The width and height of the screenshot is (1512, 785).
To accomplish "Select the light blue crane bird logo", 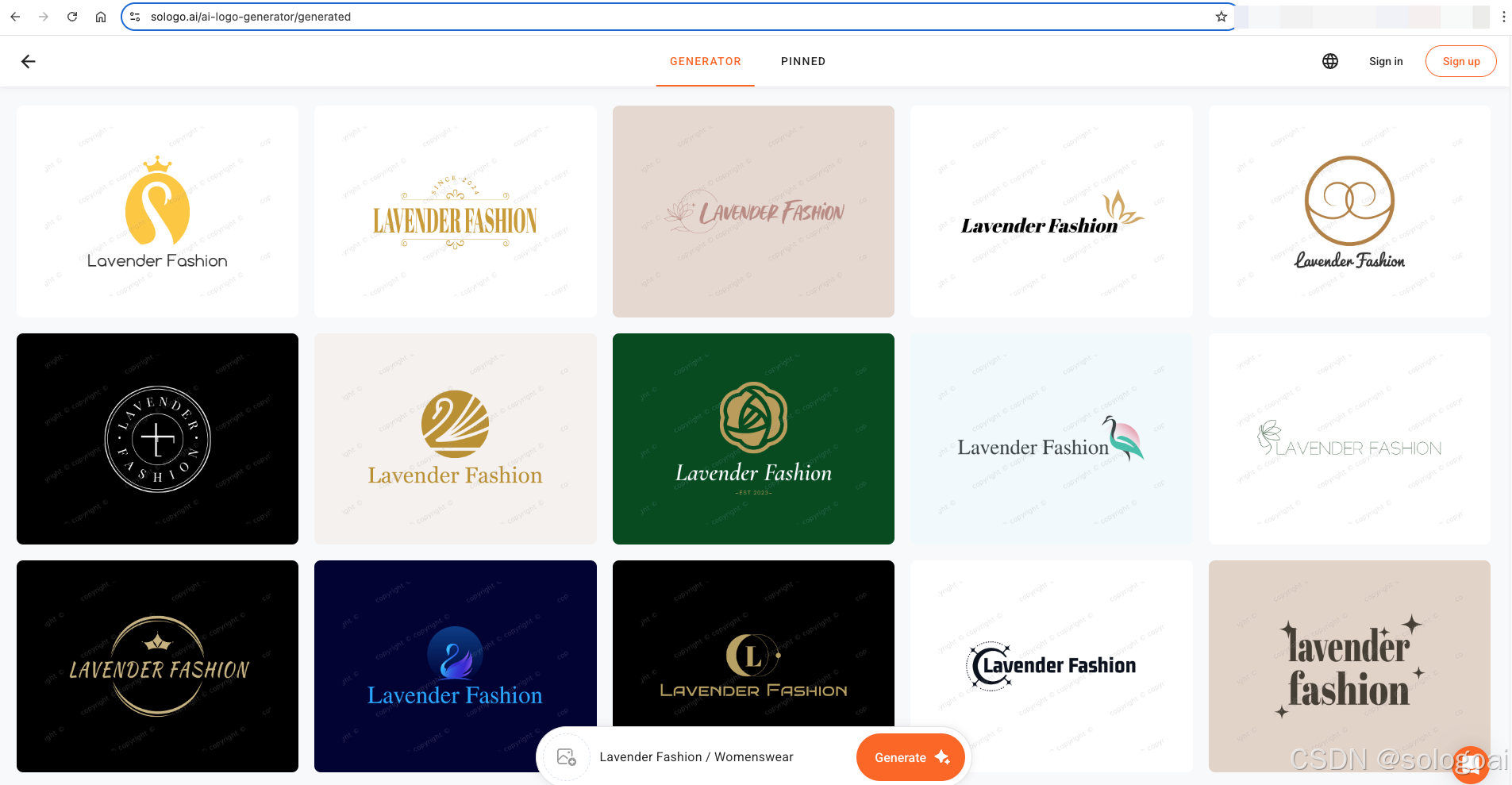I will 1052,439.
